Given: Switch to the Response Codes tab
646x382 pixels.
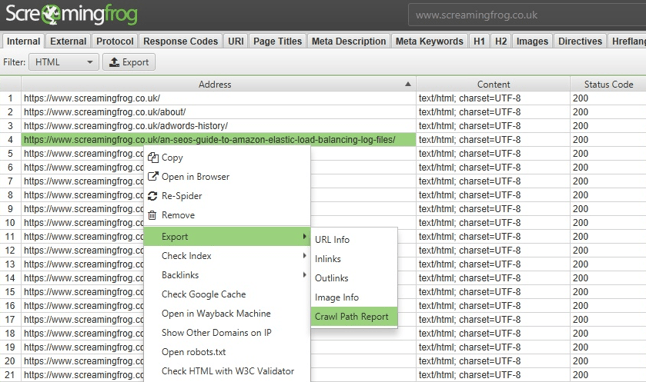Looking at the screenshot, I should [x=180, y=41].
